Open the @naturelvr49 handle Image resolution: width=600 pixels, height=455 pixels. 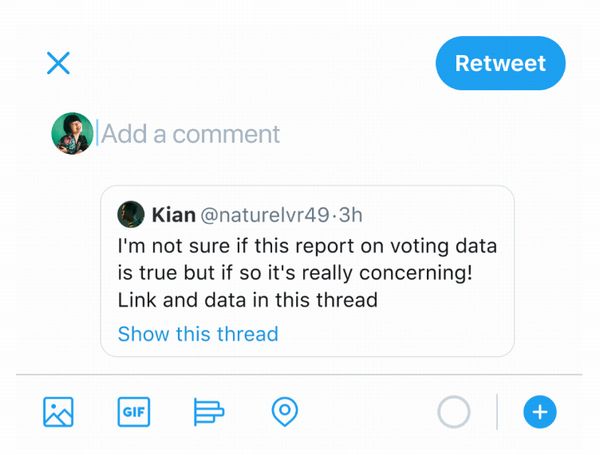pos(264,215)
